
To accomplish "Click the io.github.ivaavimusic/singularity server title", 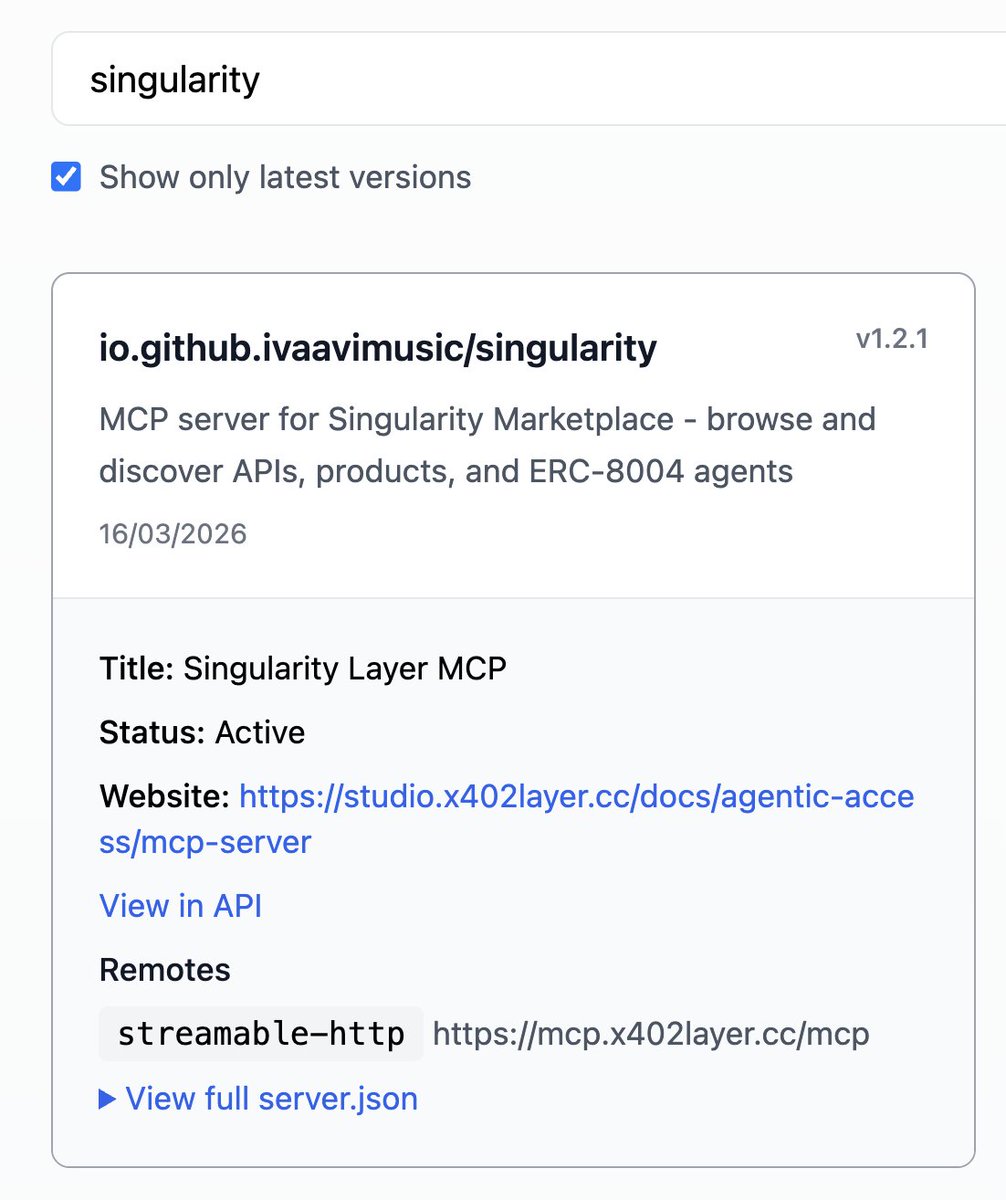I will (377, 348).
